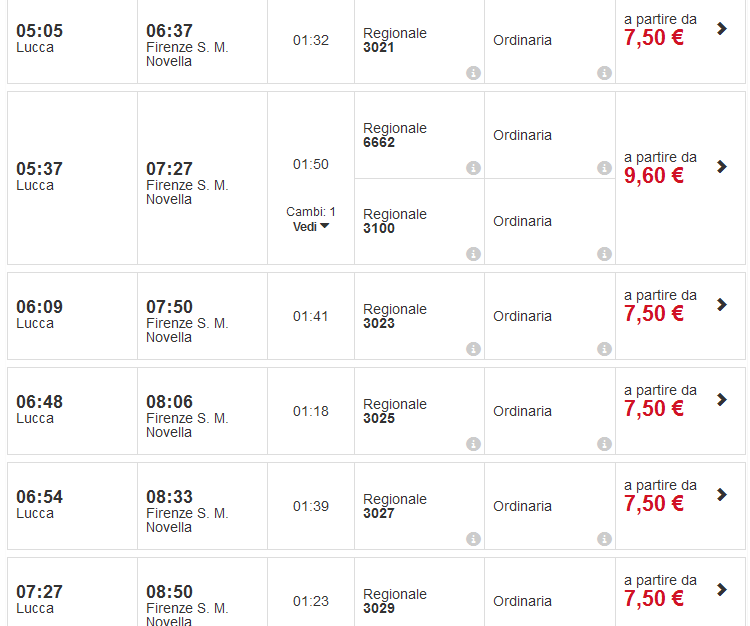The image size is (750, 626).
Task: Expand fare arrow for the 05:05 departure
Action: click(x=722, y=29)
